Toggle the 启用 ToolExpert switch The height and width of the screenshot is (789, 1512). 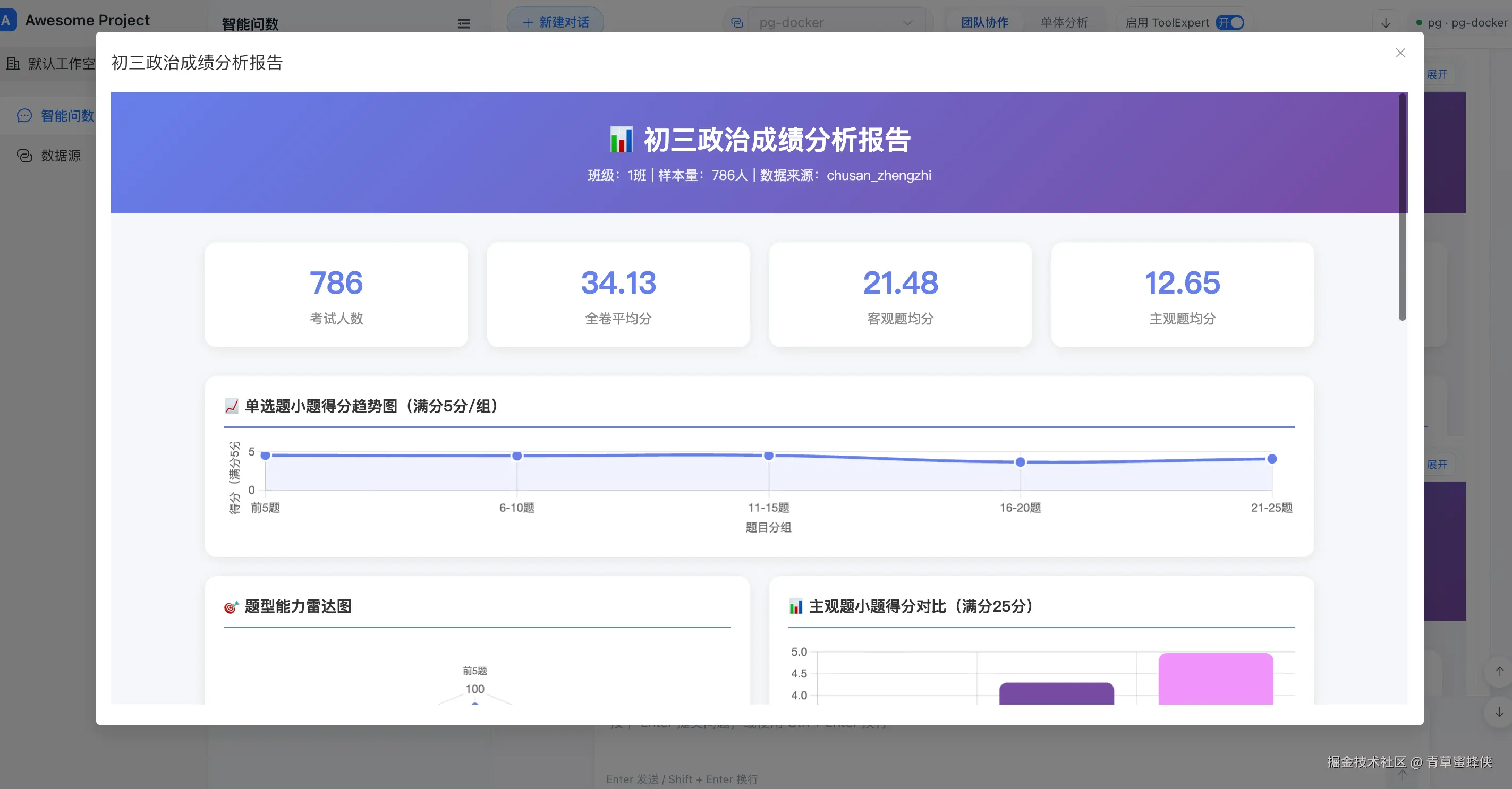(1230, 22)
